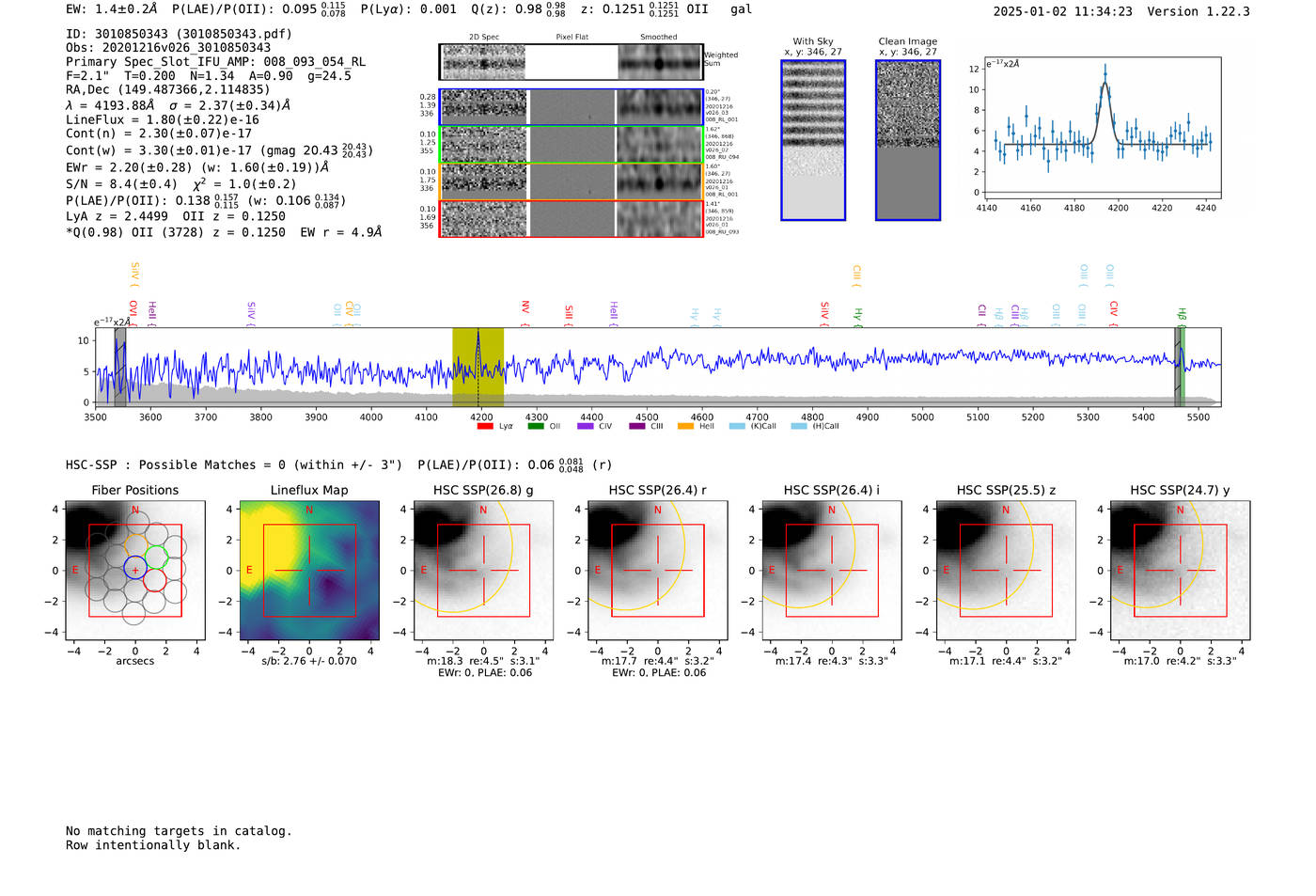Select the red-bordered fiber smoothed cutout
The height and width of the screenshot is (896, 1316).
pyautogui.click(x=659, y=219)
